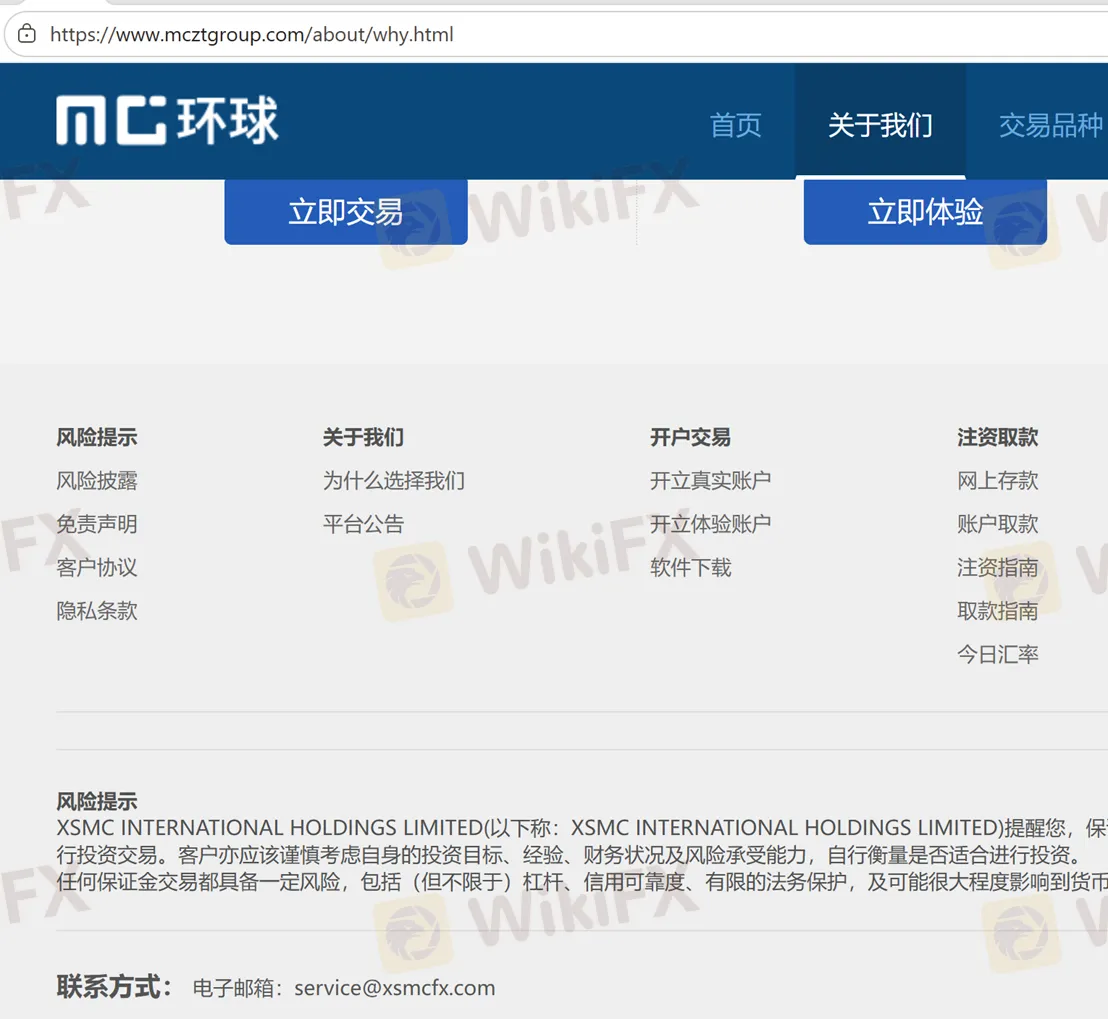Viewport: 1108px width, 1019px height.
Task: Open the 免责声明 link
Action: pos(97,524)
